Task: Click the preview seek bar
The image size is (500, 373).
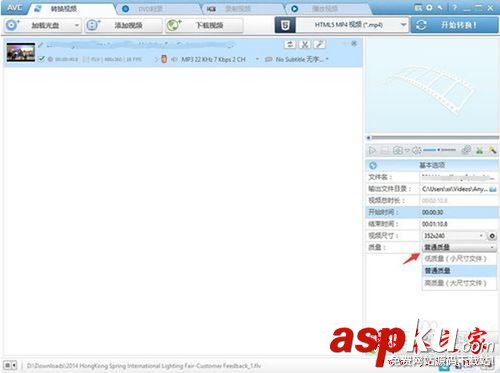Action: 433,137
